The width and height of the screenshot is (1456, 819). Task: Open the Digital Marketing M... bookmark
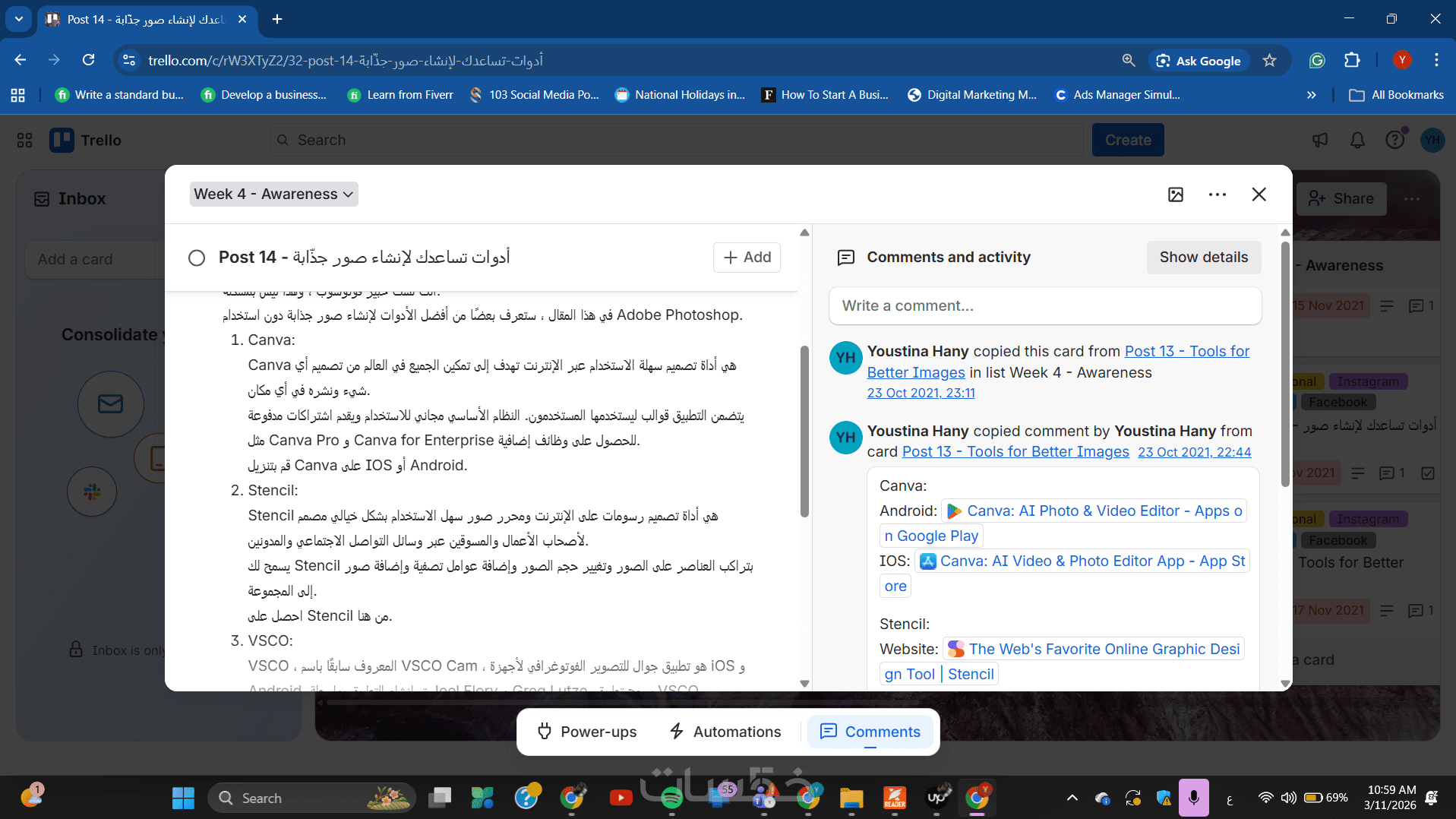[972, 95]
